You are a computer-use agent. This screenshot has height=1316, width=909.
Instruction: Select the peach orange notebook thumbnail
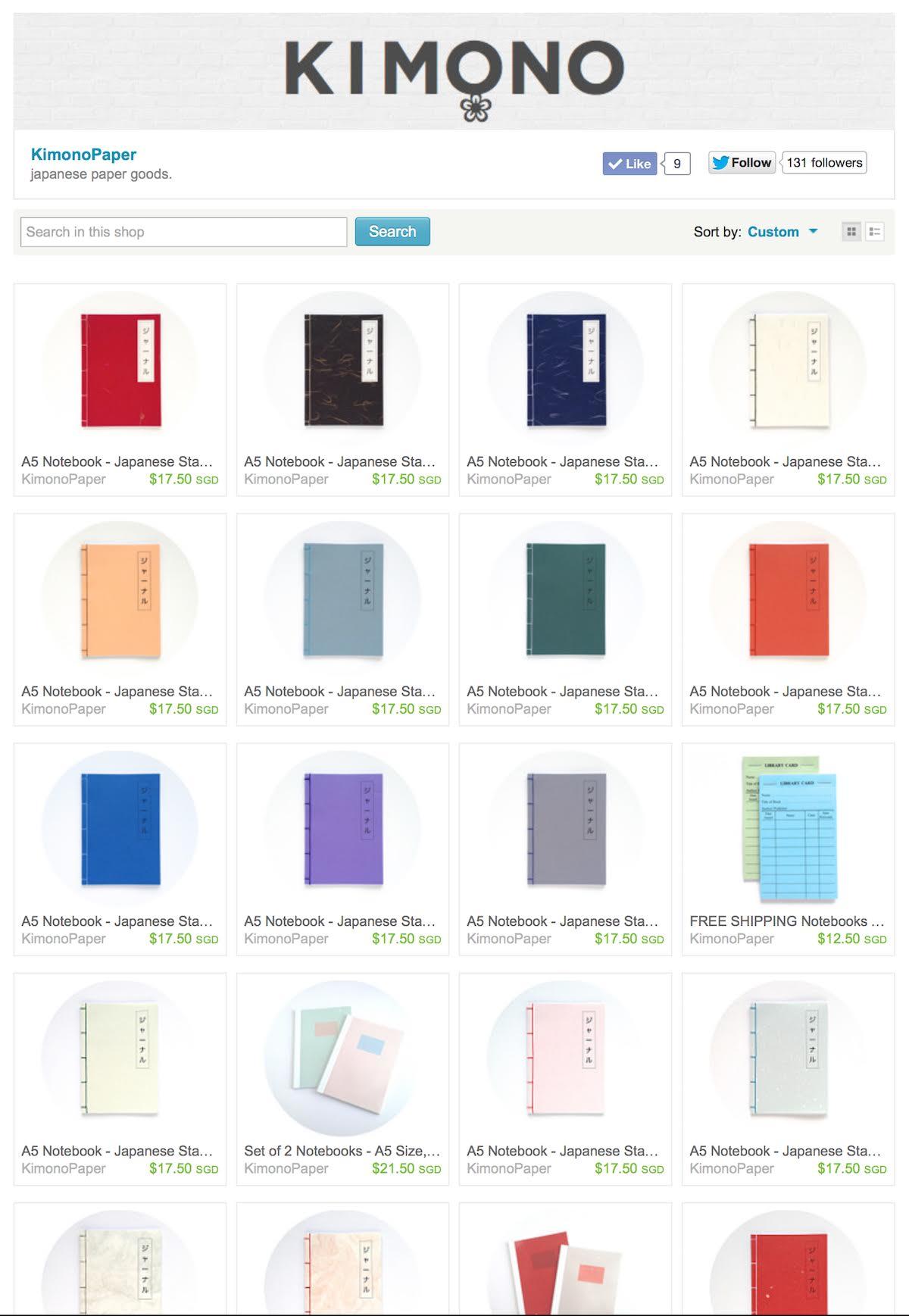pyautogui.click(x=120, y=599)
